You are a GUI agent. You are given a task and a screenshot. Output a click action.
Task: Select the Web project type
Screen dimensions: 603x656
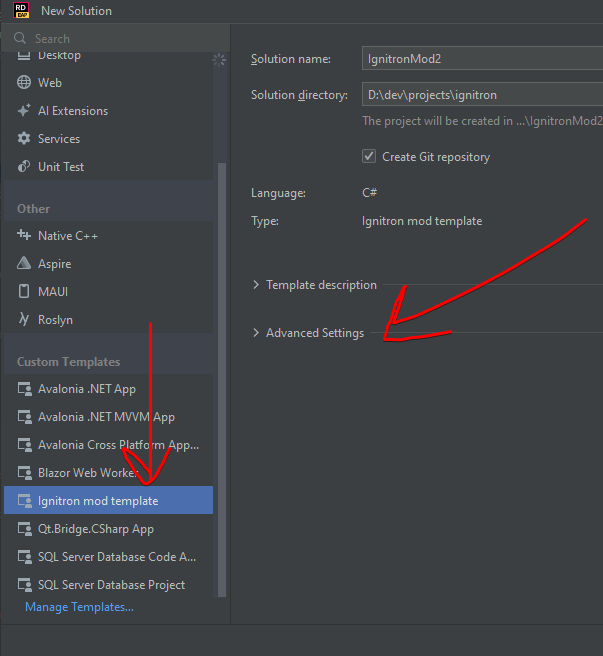[x=108, y=82]
